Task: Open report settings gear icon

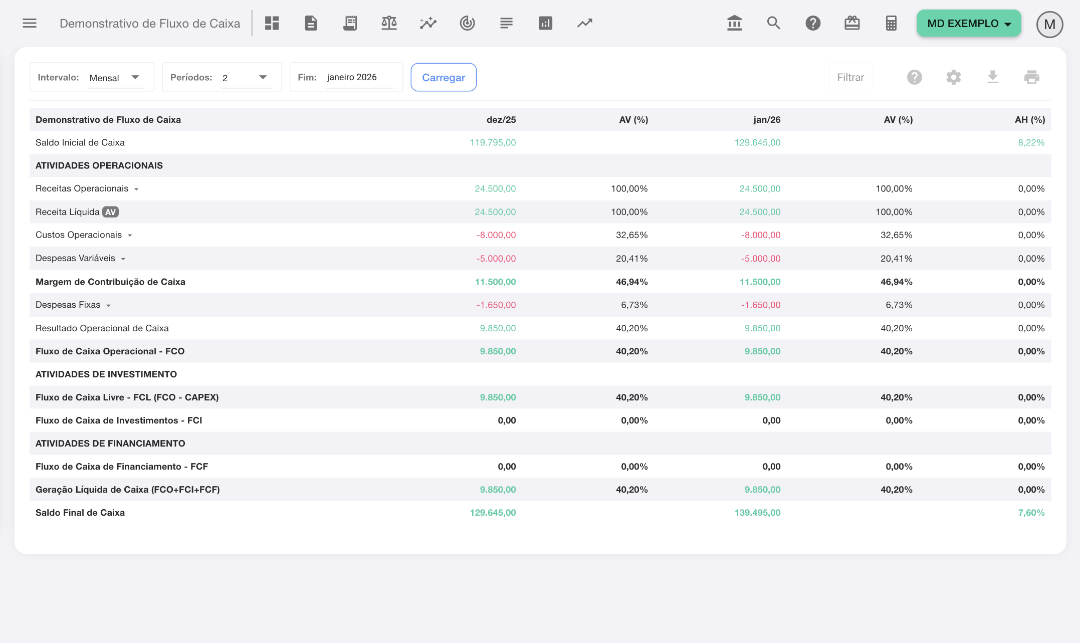Action: click(954, 77)
